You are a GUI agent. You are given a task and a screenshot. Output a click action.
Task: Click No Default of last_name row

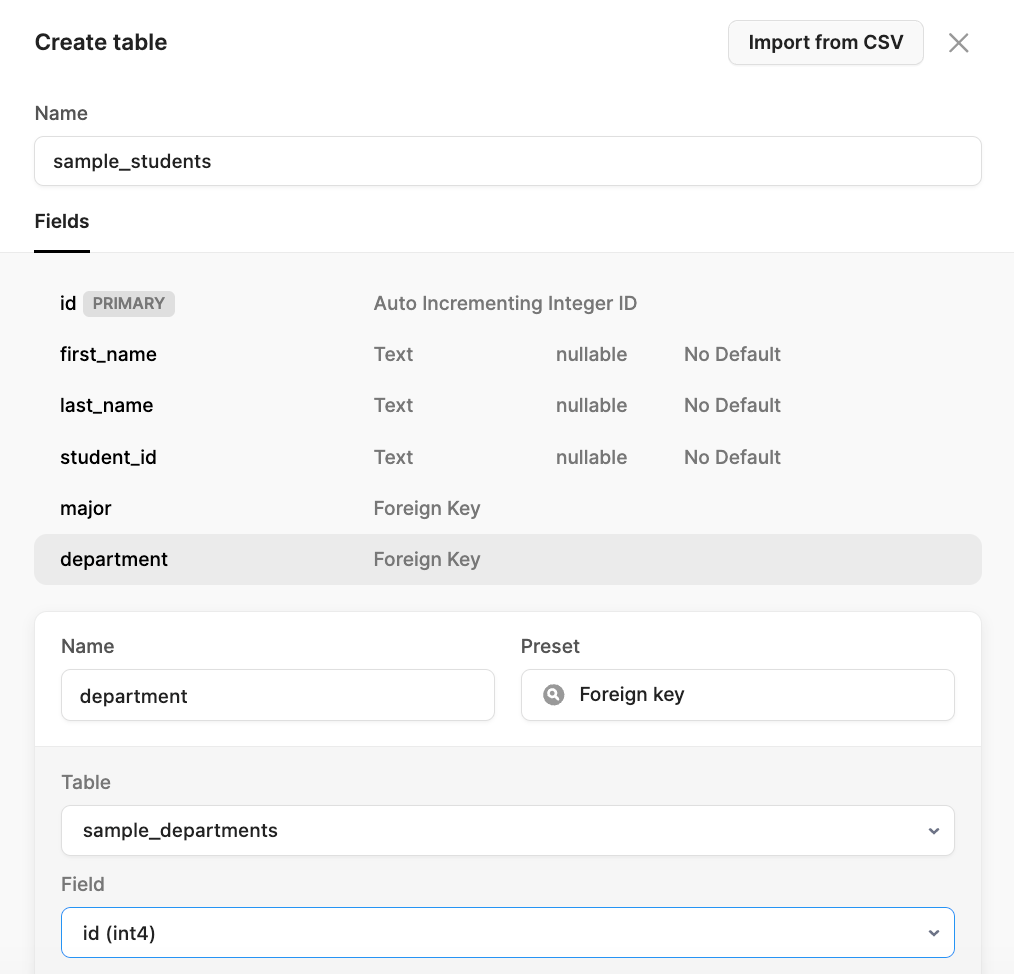coord(732,406)
